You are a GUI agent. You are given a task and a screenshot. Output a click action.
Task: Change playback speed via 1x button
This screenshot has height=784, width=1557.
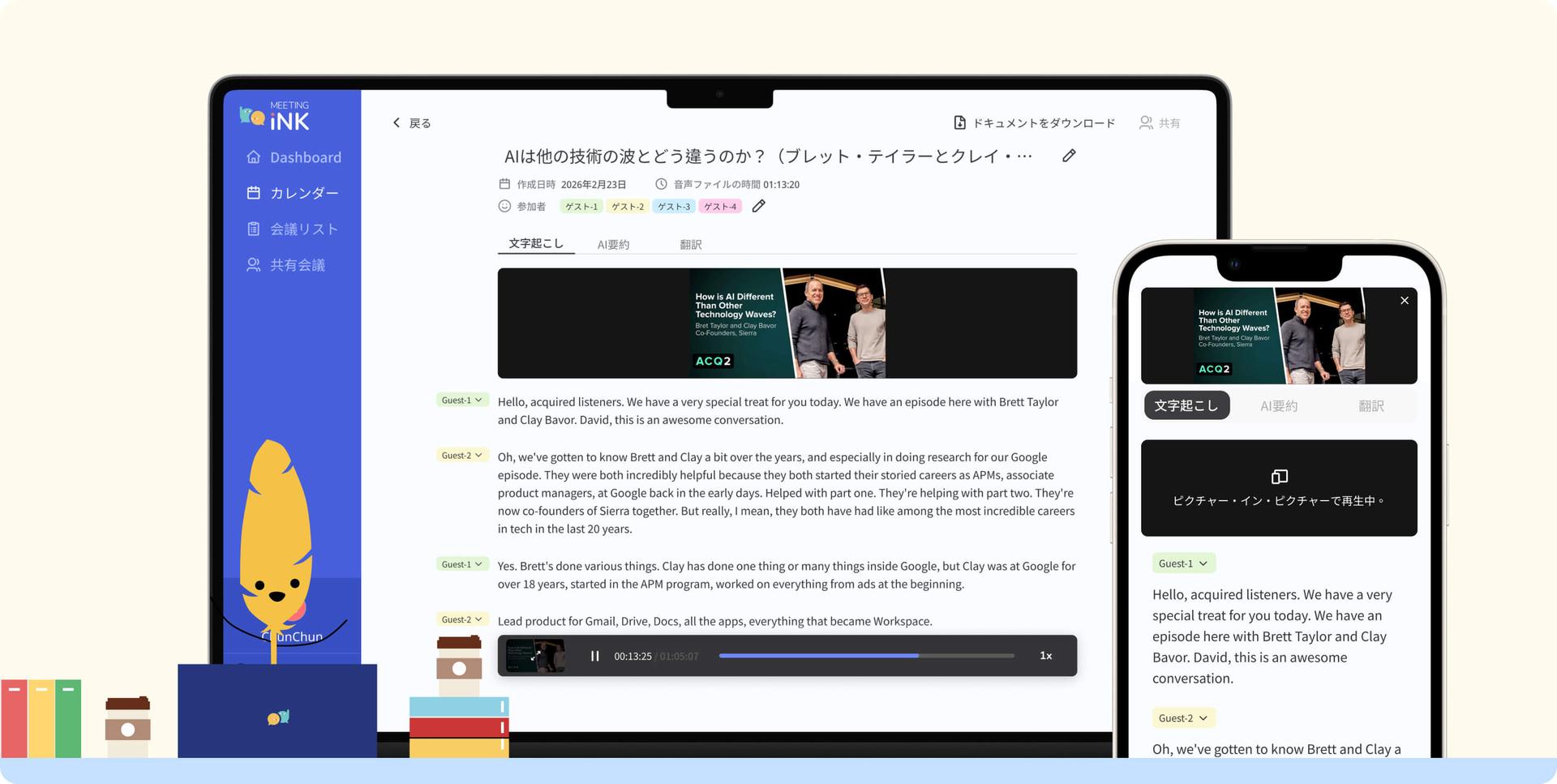1045,656
